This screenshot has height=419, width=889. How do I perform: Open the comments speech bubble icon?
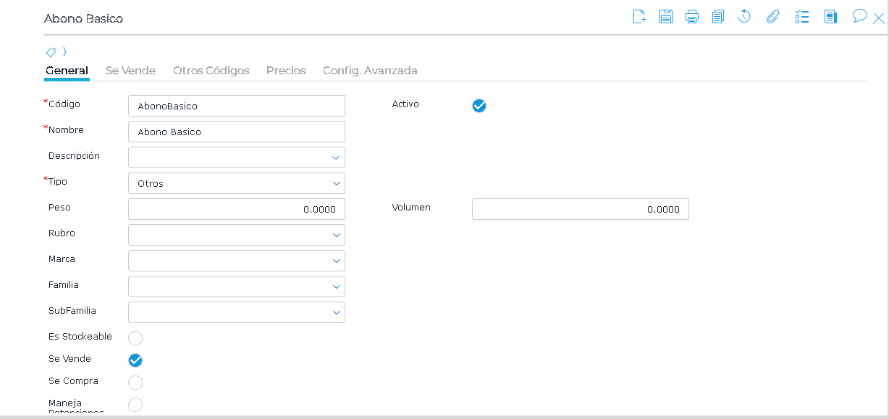click(x=858, y=16)
